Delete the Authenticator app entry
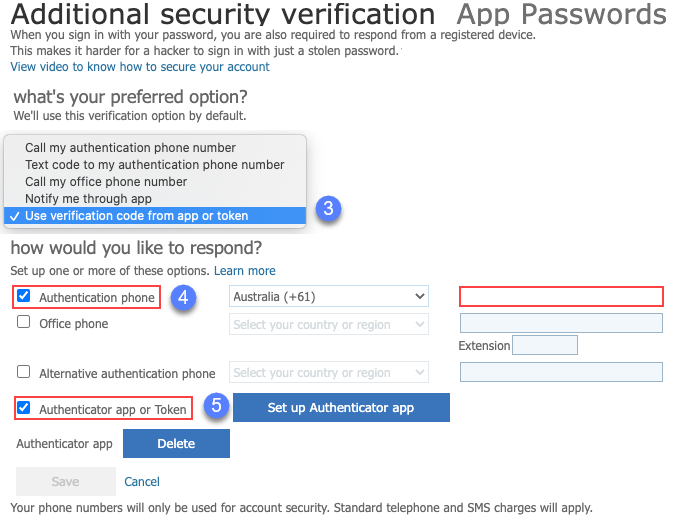This screenshot has height=518, width=684. click(x=176, y=444)
